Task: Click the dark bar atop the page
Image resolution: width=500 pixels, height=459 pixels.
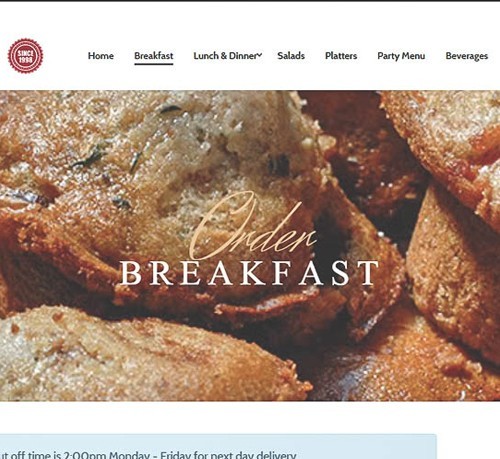Action: coord(250,1)
